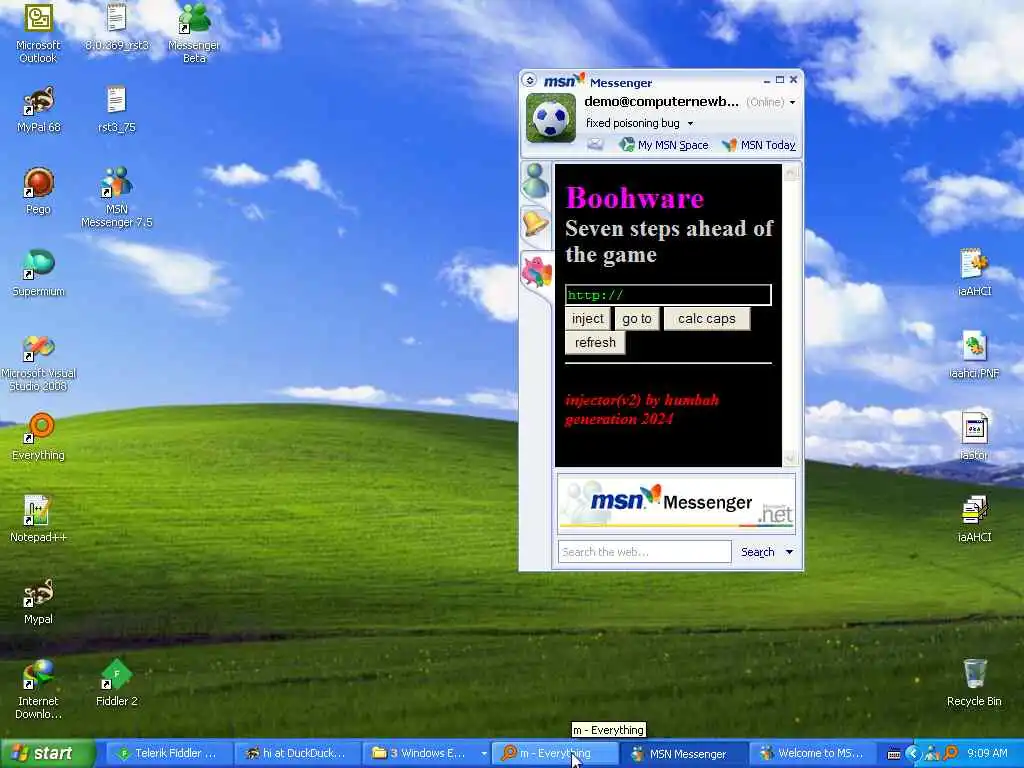The height and width of the screenshot is (768, 1024).
Task: Expand the Search options dropdown arrow
Action: pos(789,552)
